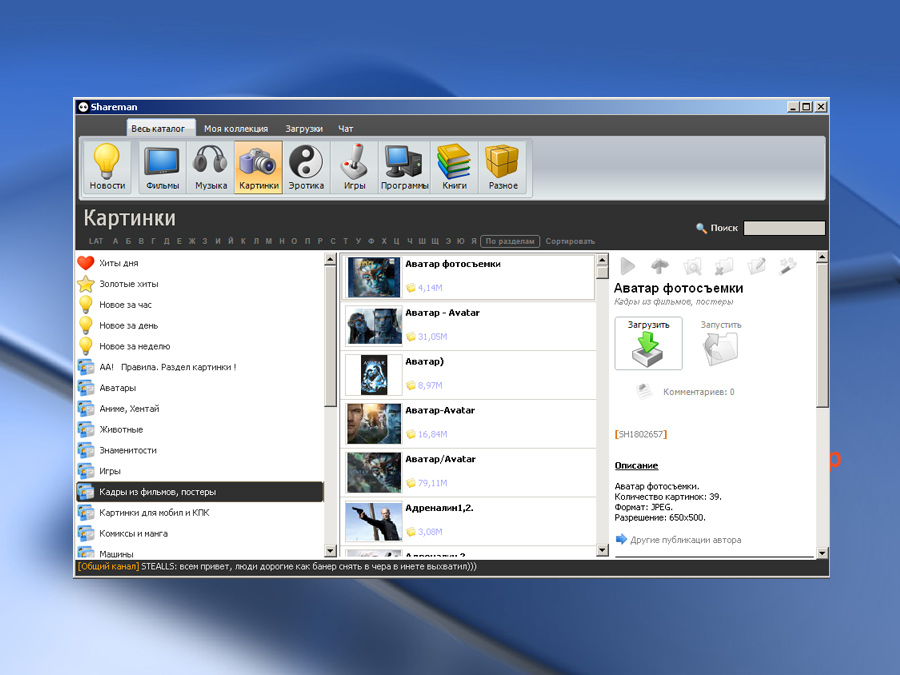Click the Поиск search input field

pyautogui.click(x=784, y=228)
